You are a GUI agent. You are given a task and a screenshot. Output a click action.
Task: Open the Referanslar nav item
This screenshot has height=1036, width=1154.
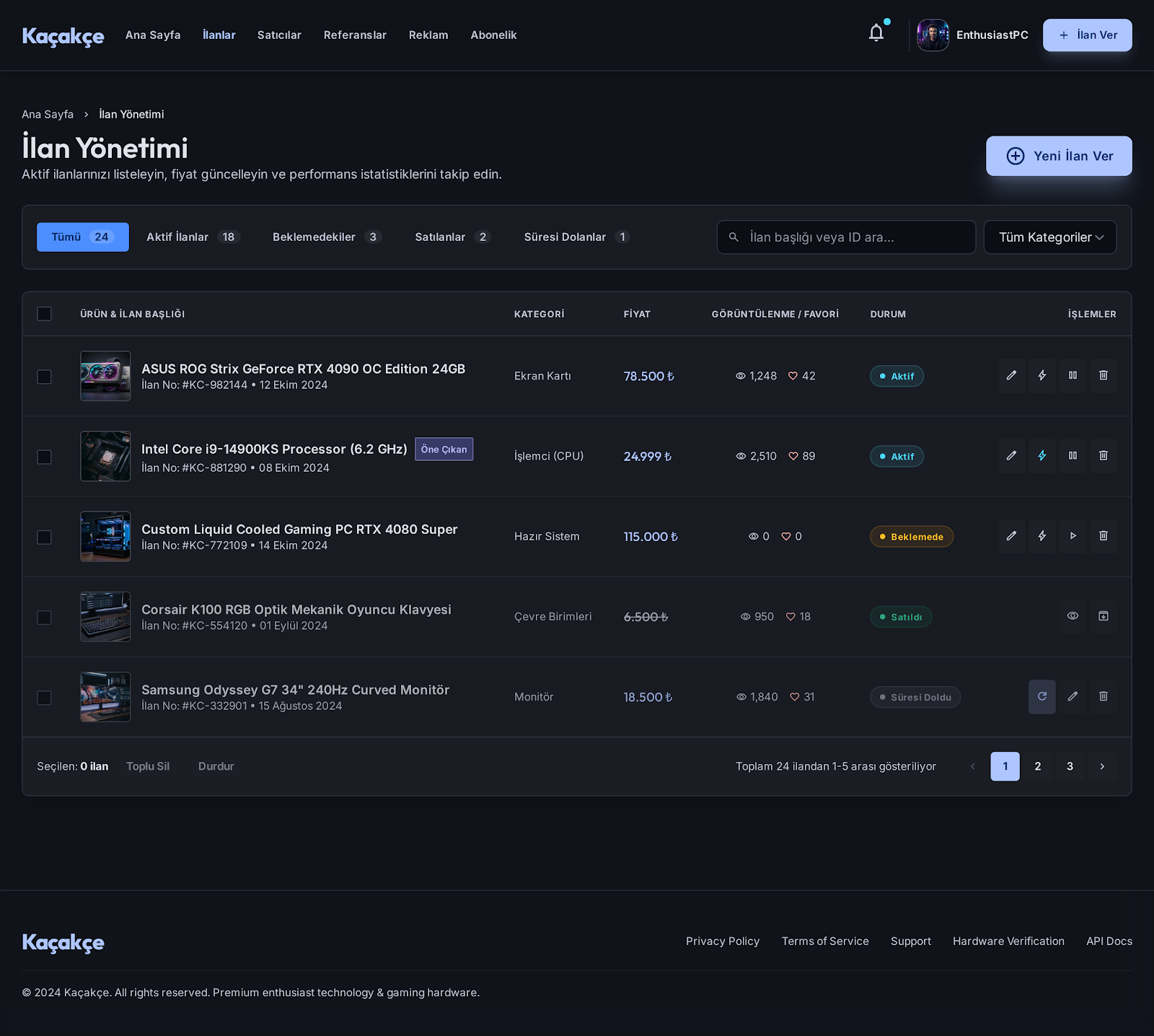pos(355,35)
